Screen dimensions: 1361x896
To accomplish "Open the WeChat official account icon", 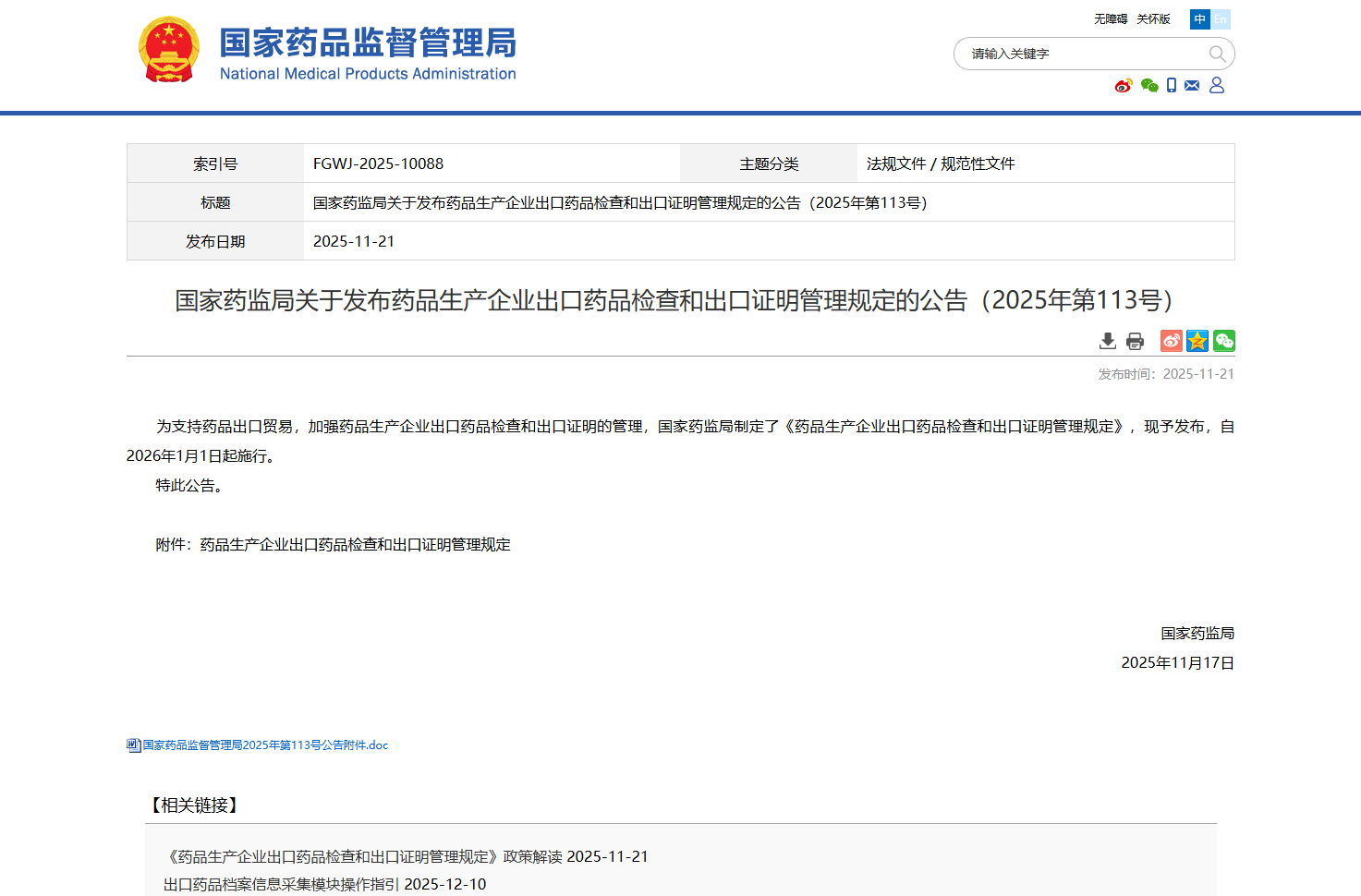I will (x=1149, y=85).
